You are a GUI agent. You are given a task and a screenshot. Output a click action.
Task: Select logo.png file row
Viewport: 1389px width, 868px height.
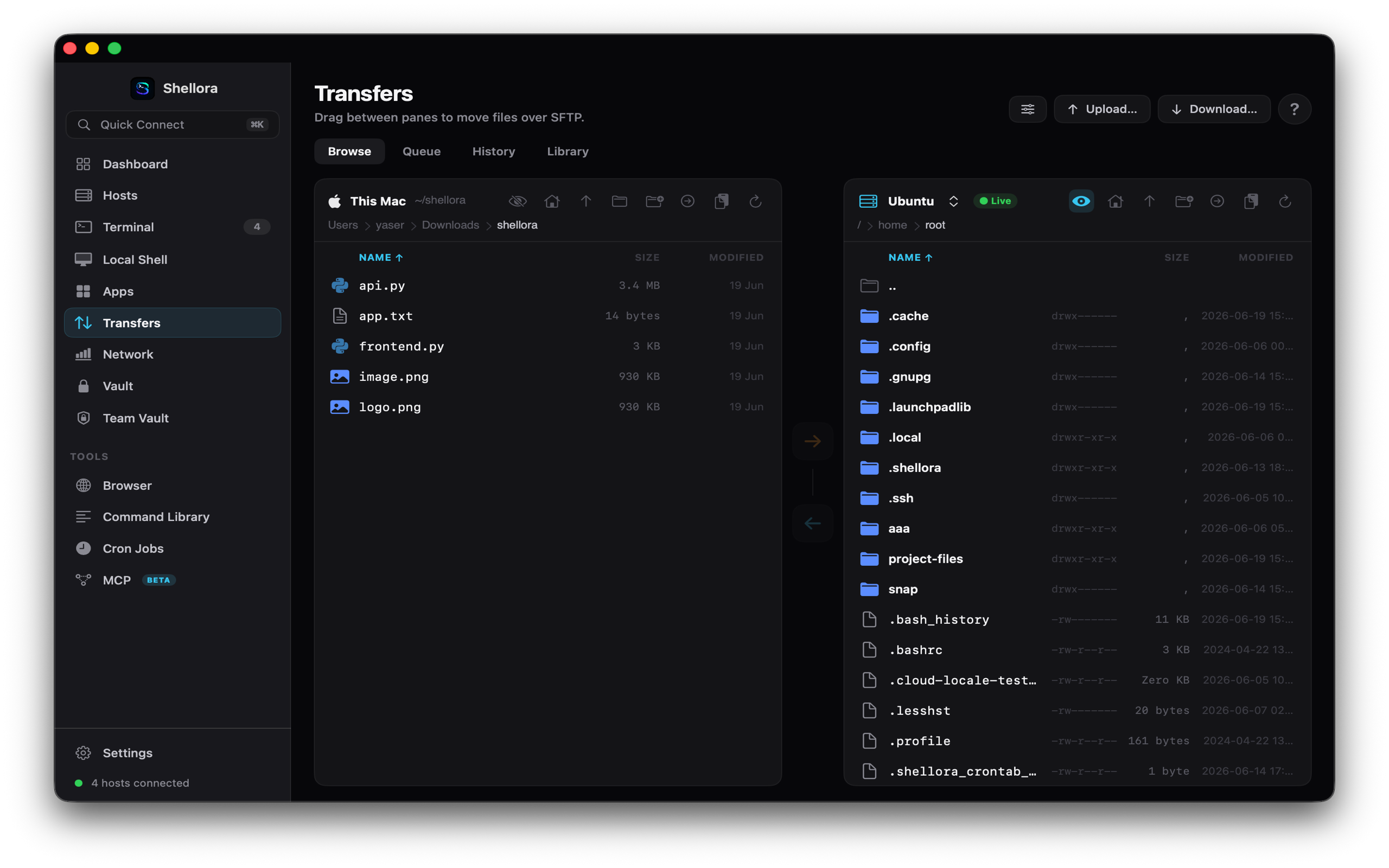point(547,407)
